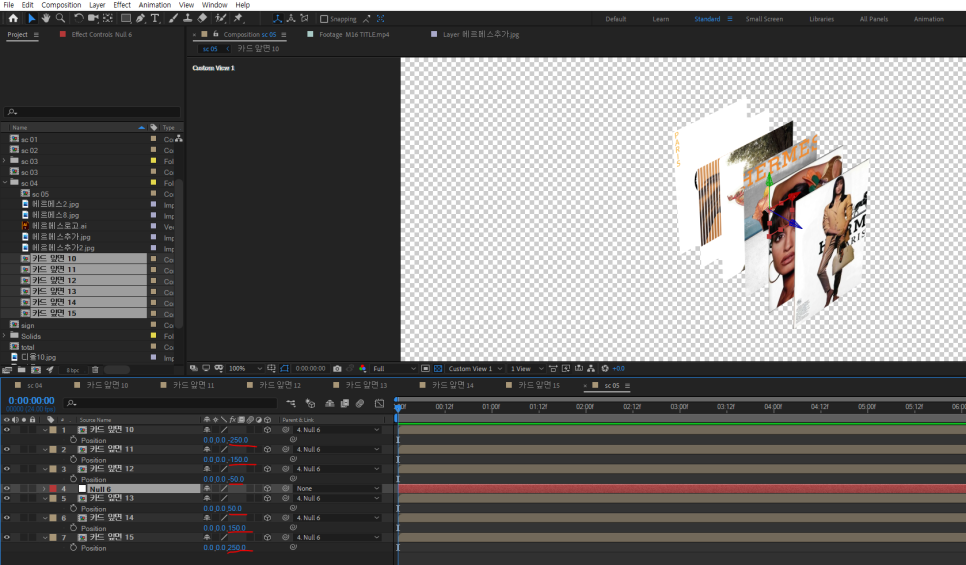
Task: Select the Camera tool
Action: (93, 18)
